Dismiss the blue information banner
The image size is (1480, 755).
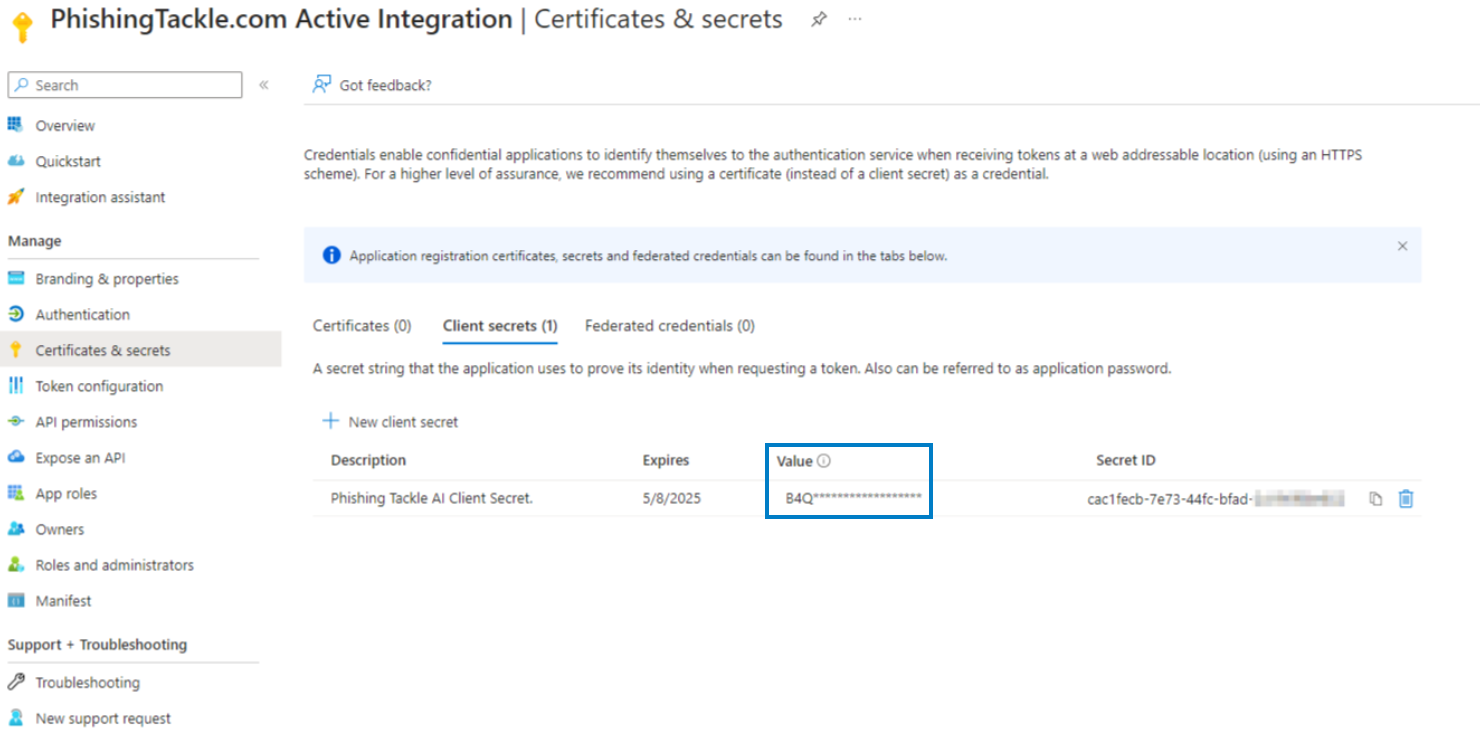click(x=1402, y=246)
